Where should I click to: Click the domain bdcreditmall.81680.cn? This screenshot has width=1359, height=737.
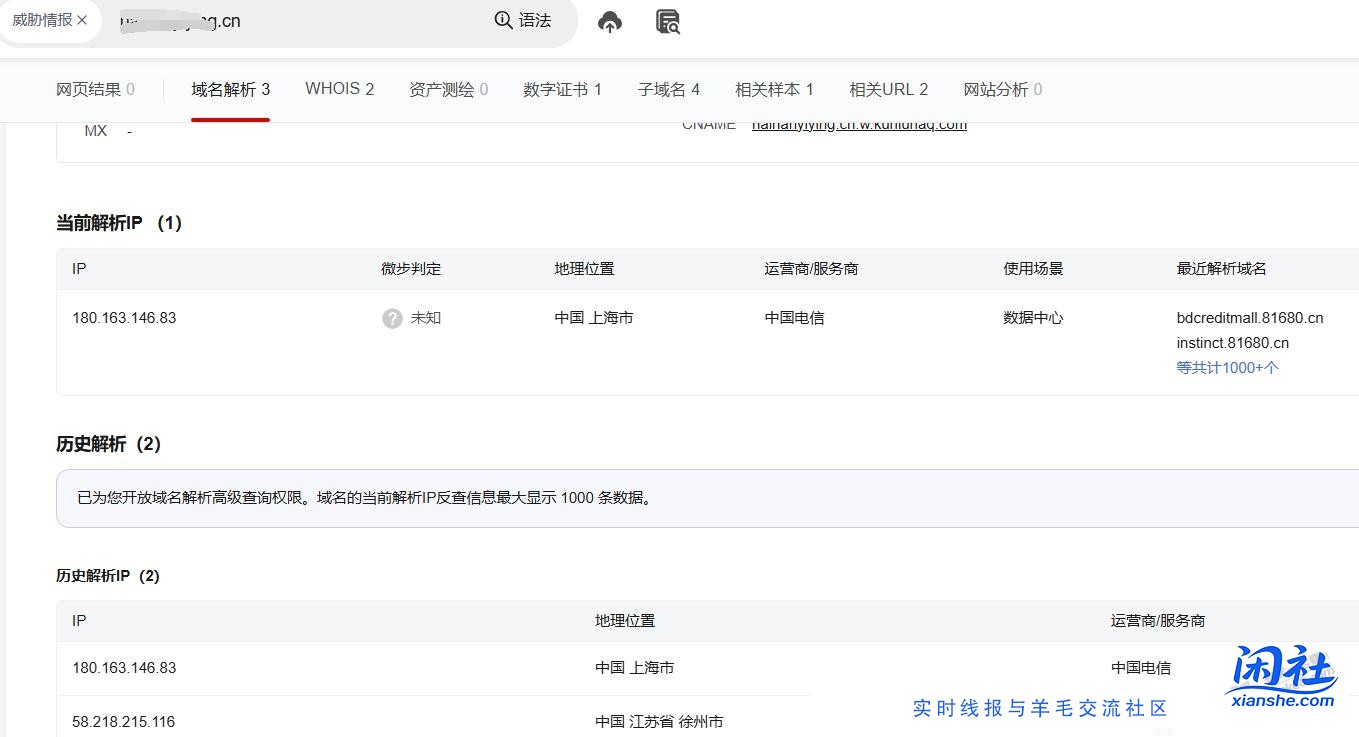pos(1250,317)
